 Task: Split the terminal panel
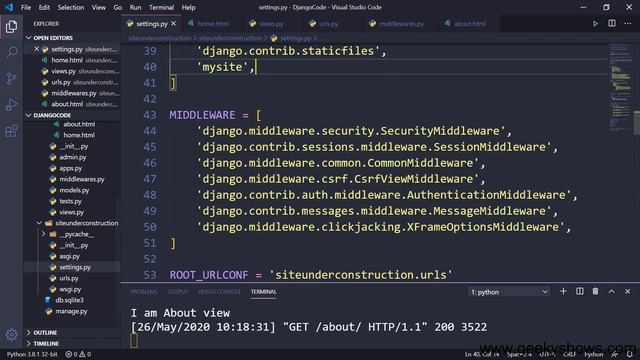tap(580, 291)
